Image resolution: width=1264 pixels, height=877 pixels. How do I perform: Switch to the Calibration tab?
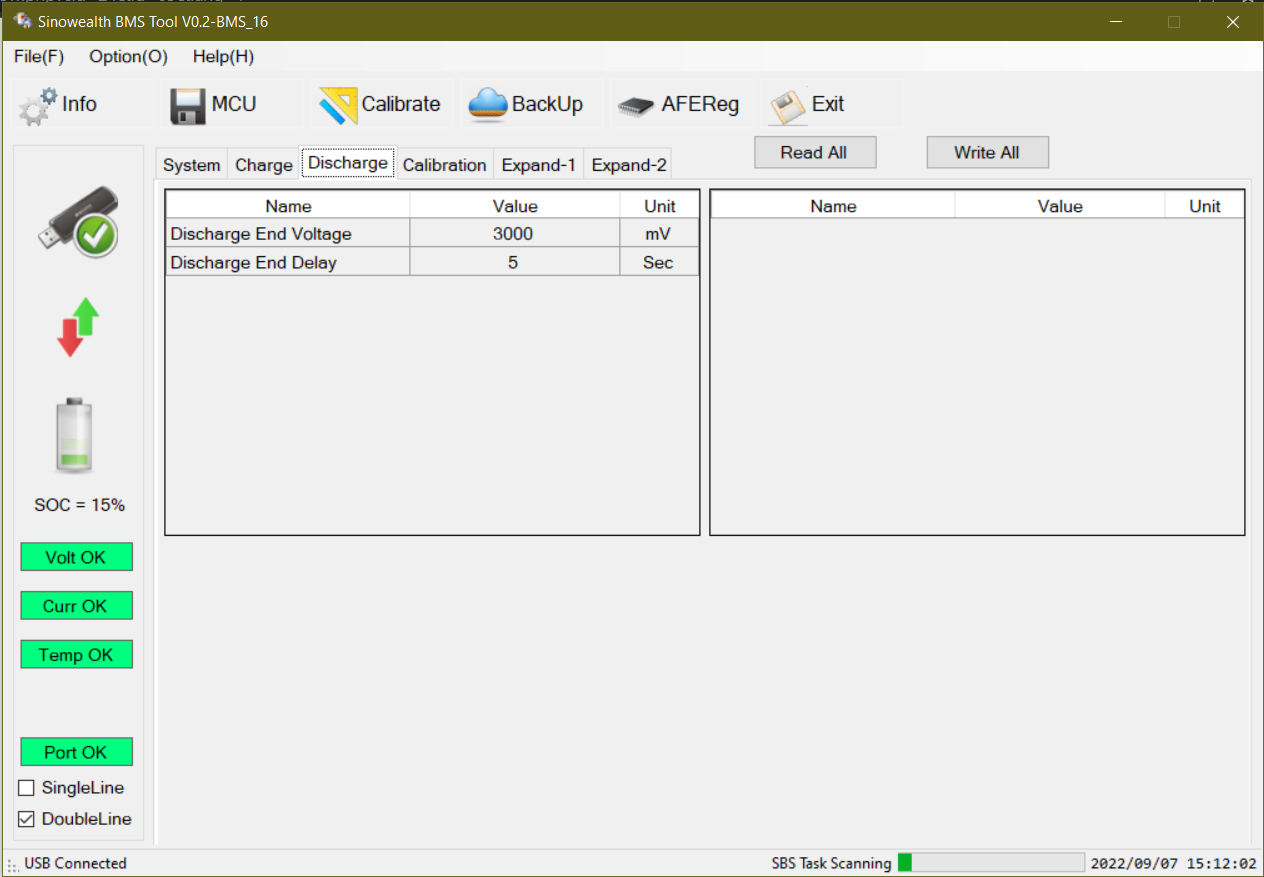pyautogui.click(x=444, y=165)
